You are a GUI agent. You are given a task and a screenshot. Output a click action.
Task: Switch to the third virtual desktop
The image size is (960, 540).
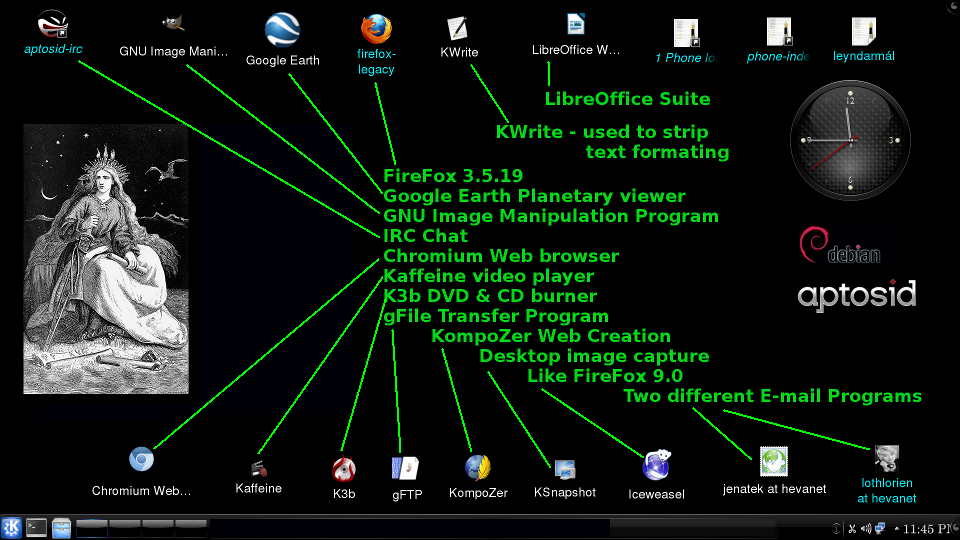158,528
